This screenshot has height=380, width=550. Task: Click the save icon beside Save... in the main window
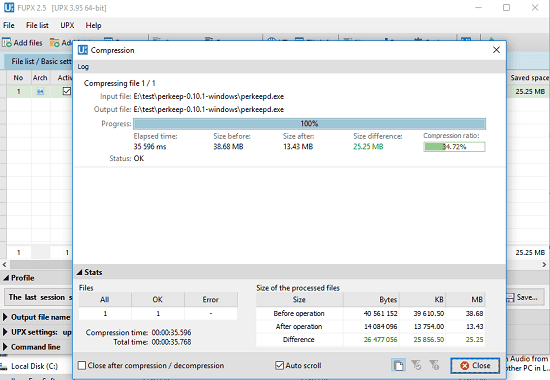click(x=510, y=298)
